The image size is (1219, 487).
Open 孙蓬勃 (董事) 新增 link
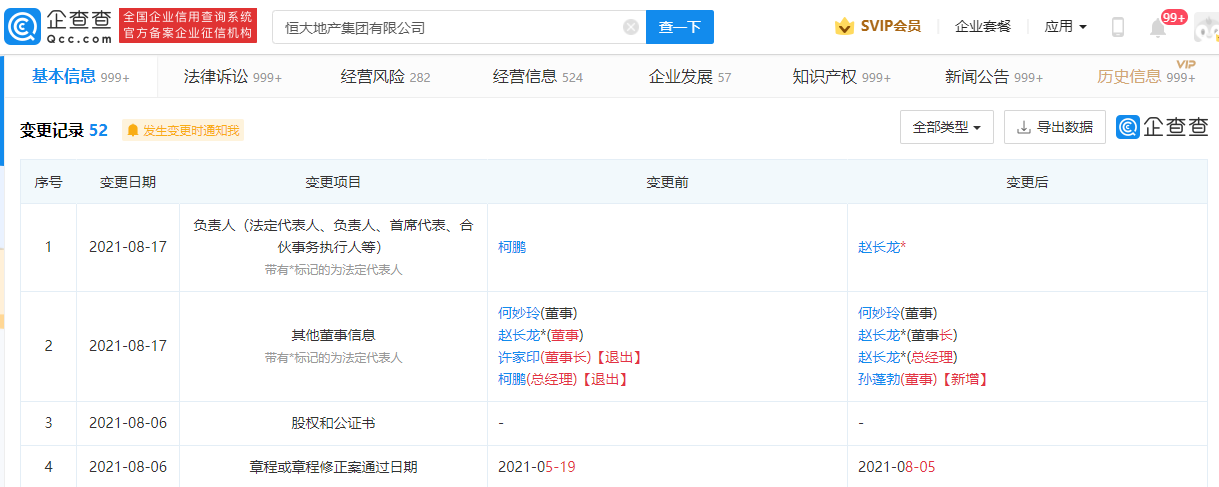922,379
